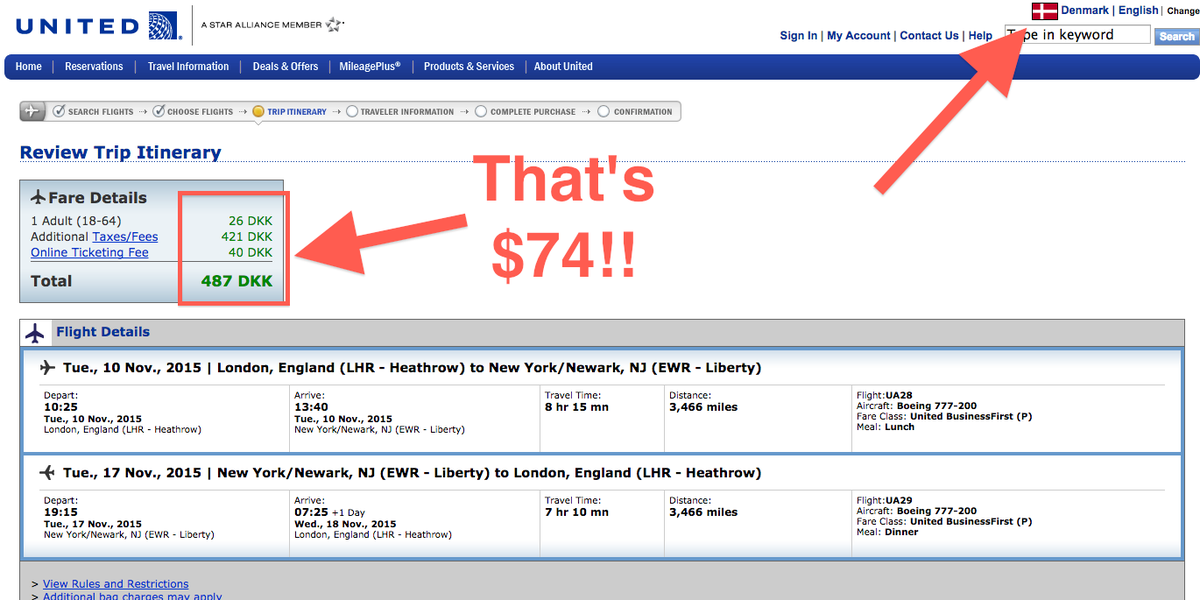
Task: Open the MileagePlus menu
Action: pyautogui.click(x=370, y=67)
